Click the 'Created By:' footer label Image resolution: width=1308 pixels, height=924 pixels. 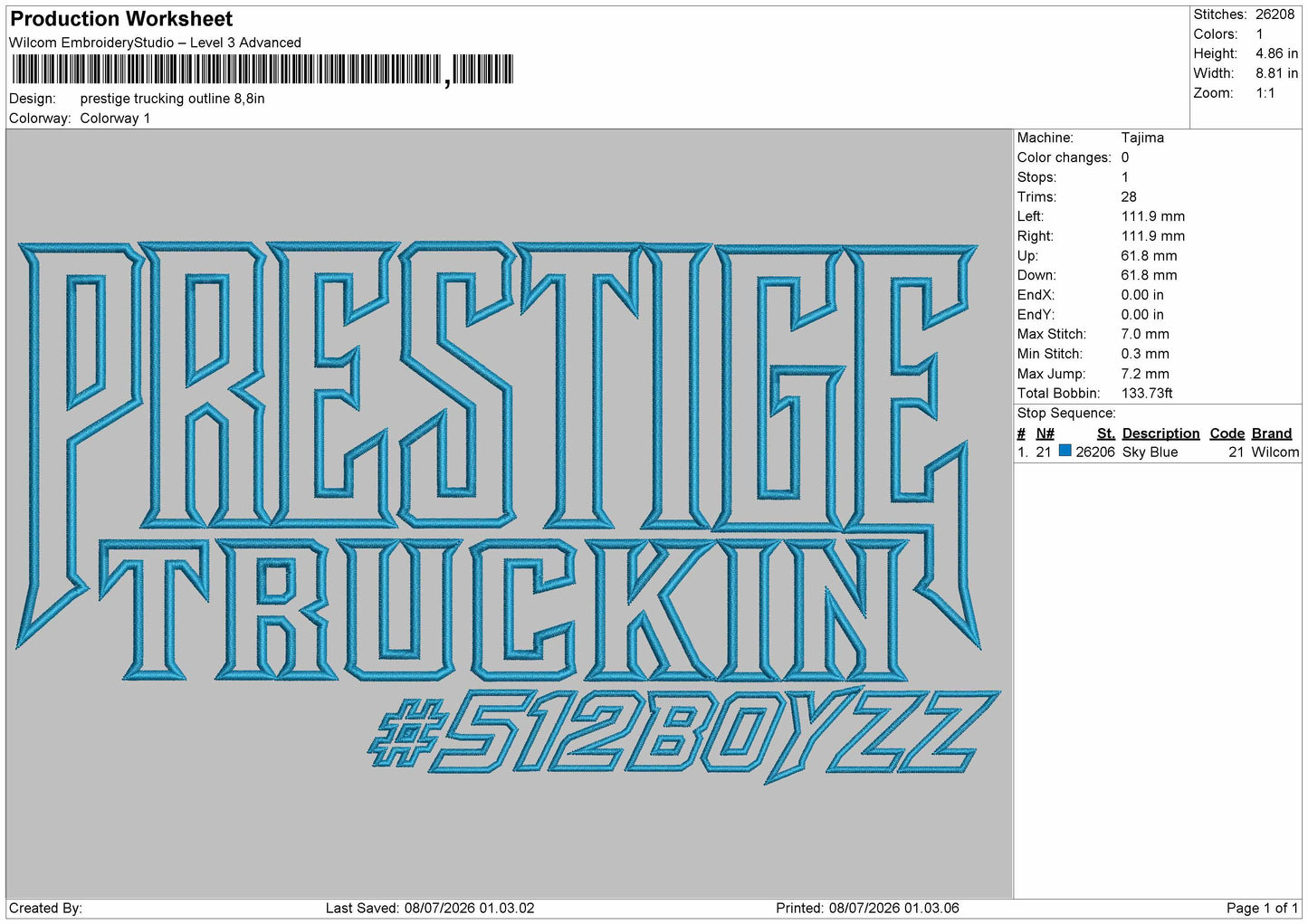pyautogui.click(x=45, y=909)
